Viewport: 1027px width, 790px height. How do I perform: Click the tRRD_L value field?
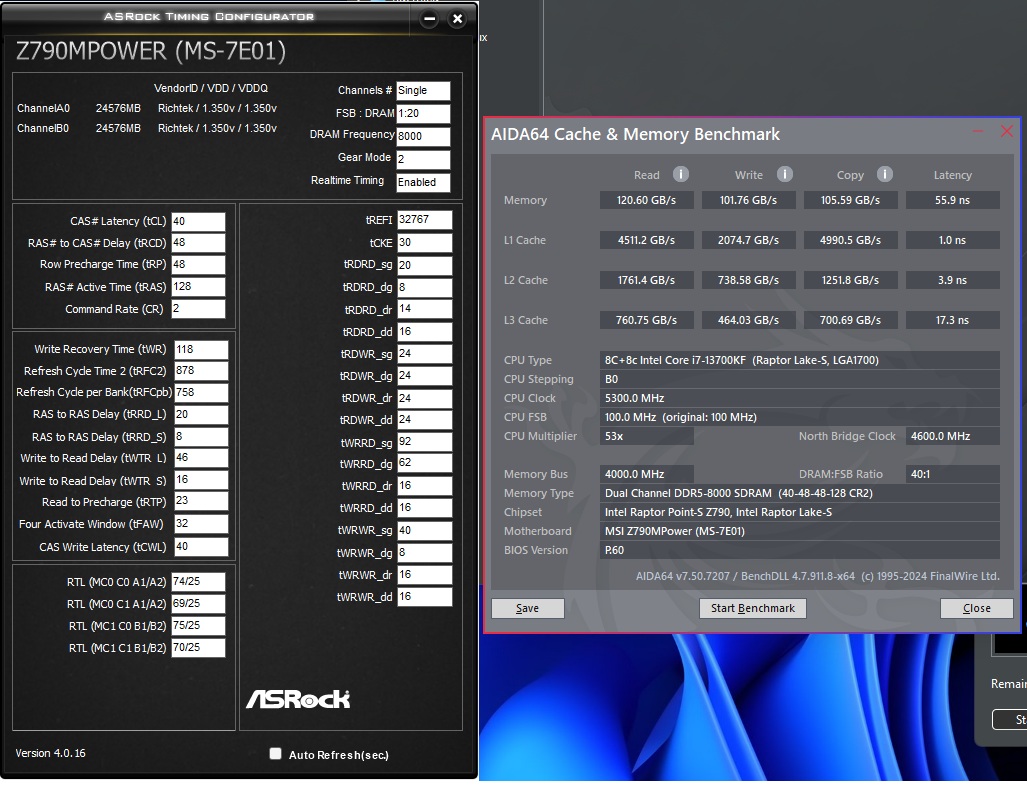coord(201,415)
